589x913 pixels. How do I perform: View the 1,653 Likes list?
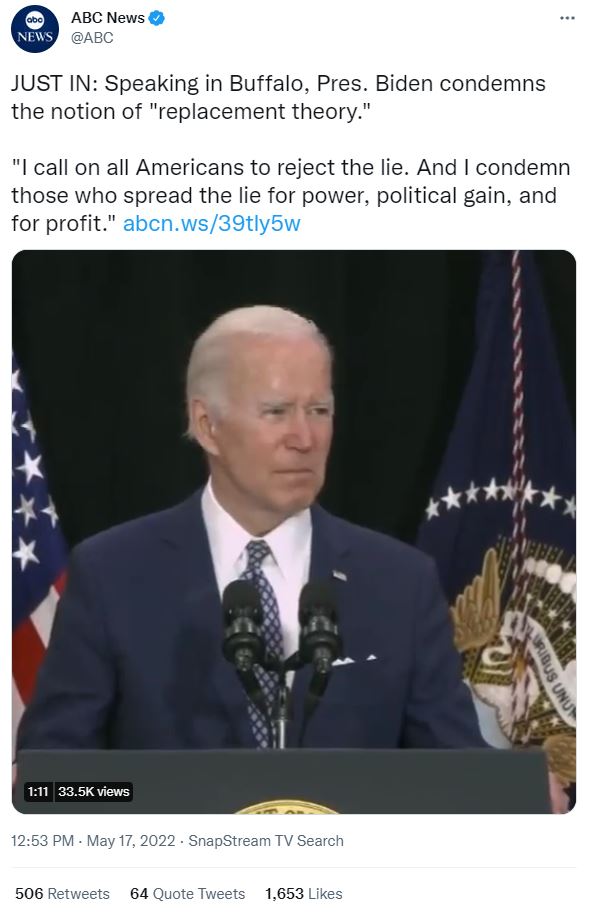coord(304,894)
